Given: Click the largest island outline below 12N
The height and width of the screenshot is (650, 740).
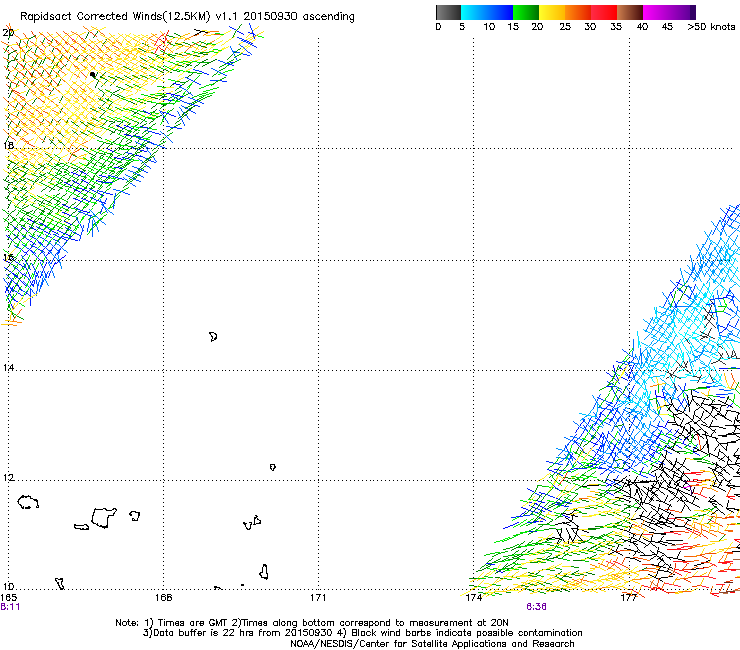Looking at the screenshot, I should pyautogui.click(x=104, y=518).
